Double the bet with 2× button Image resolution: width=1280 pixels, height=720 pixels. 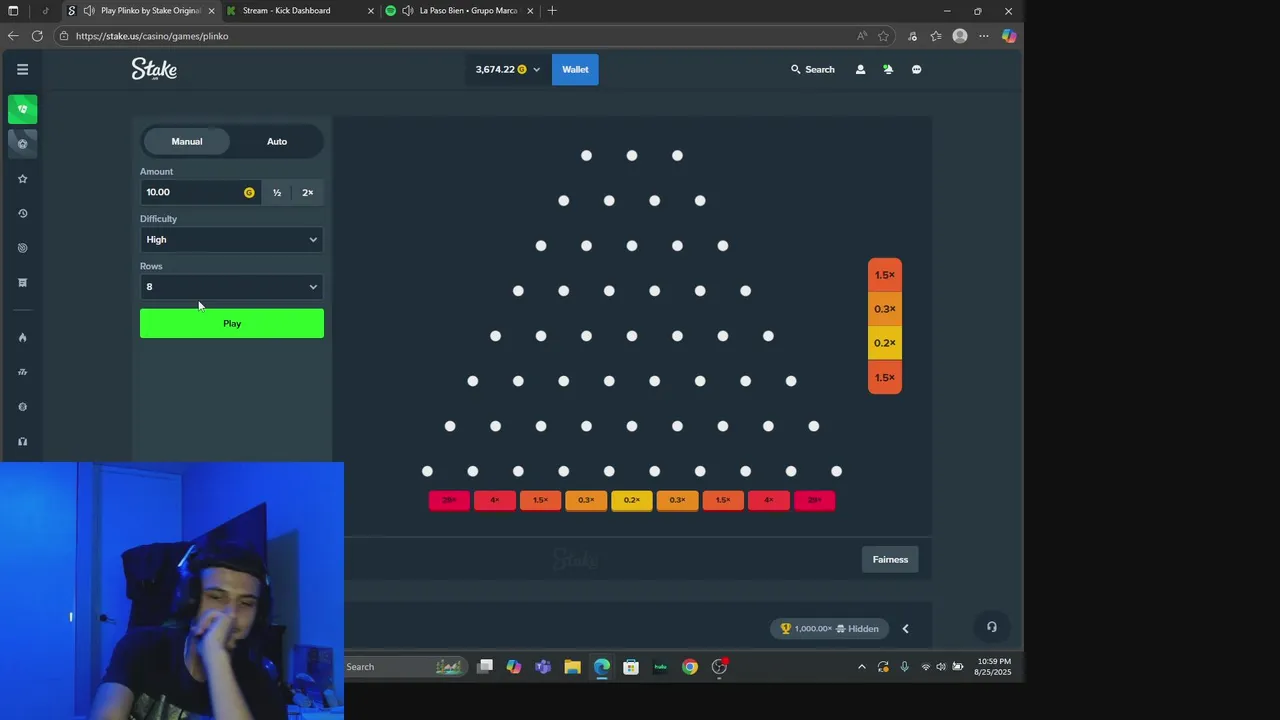point(307,192)
